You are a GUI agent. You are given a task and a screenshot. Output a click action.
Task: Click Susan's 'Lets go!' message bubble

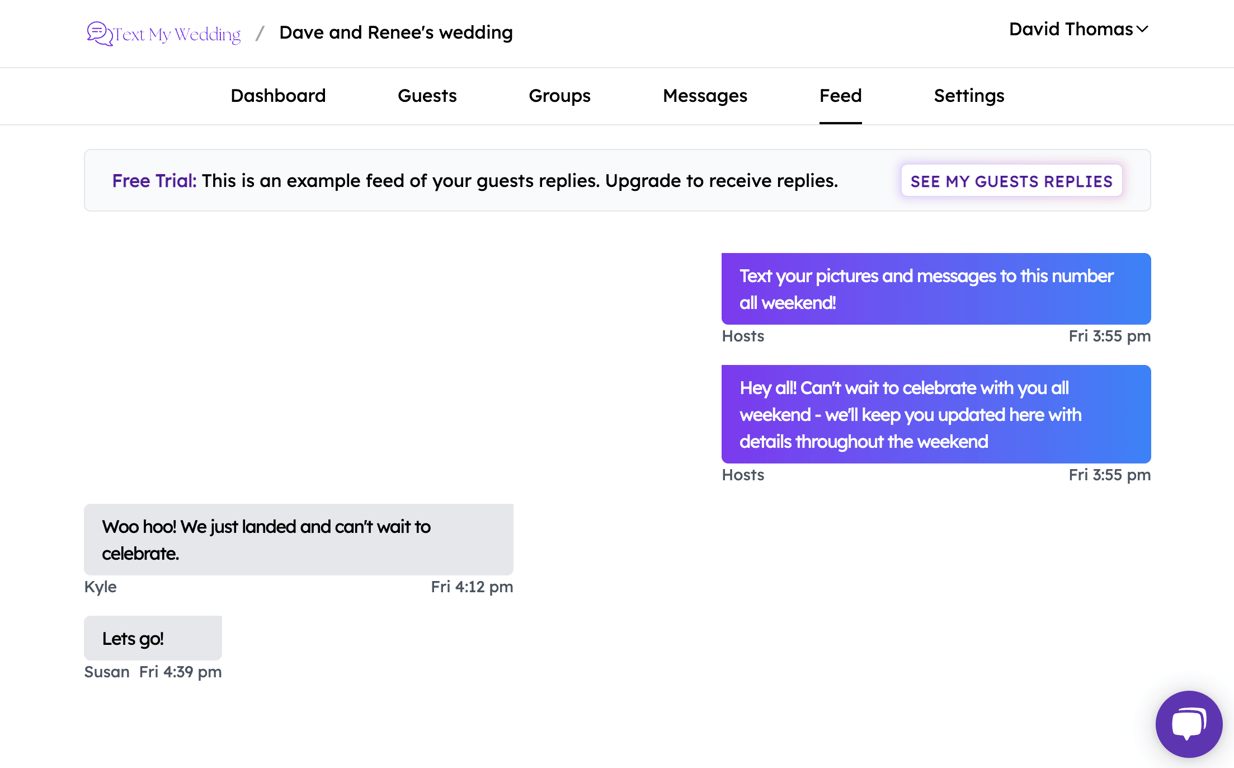click(x=152, y=637)
